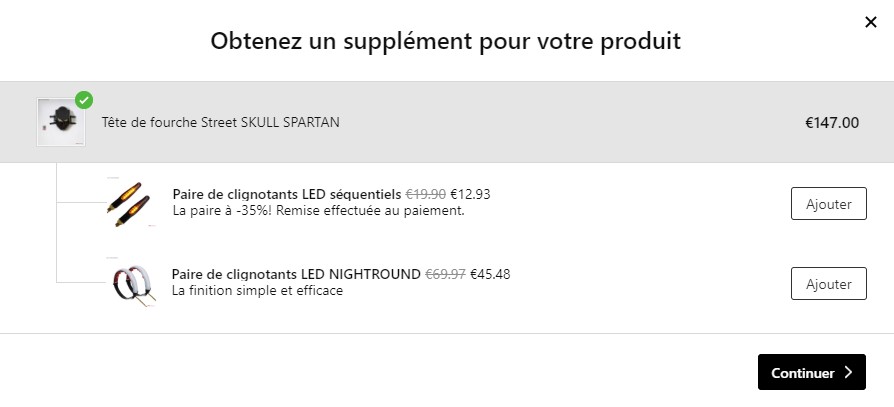Click the discounted €12.93 price
This screenshot has width=894, height=407.
point(470,194)
